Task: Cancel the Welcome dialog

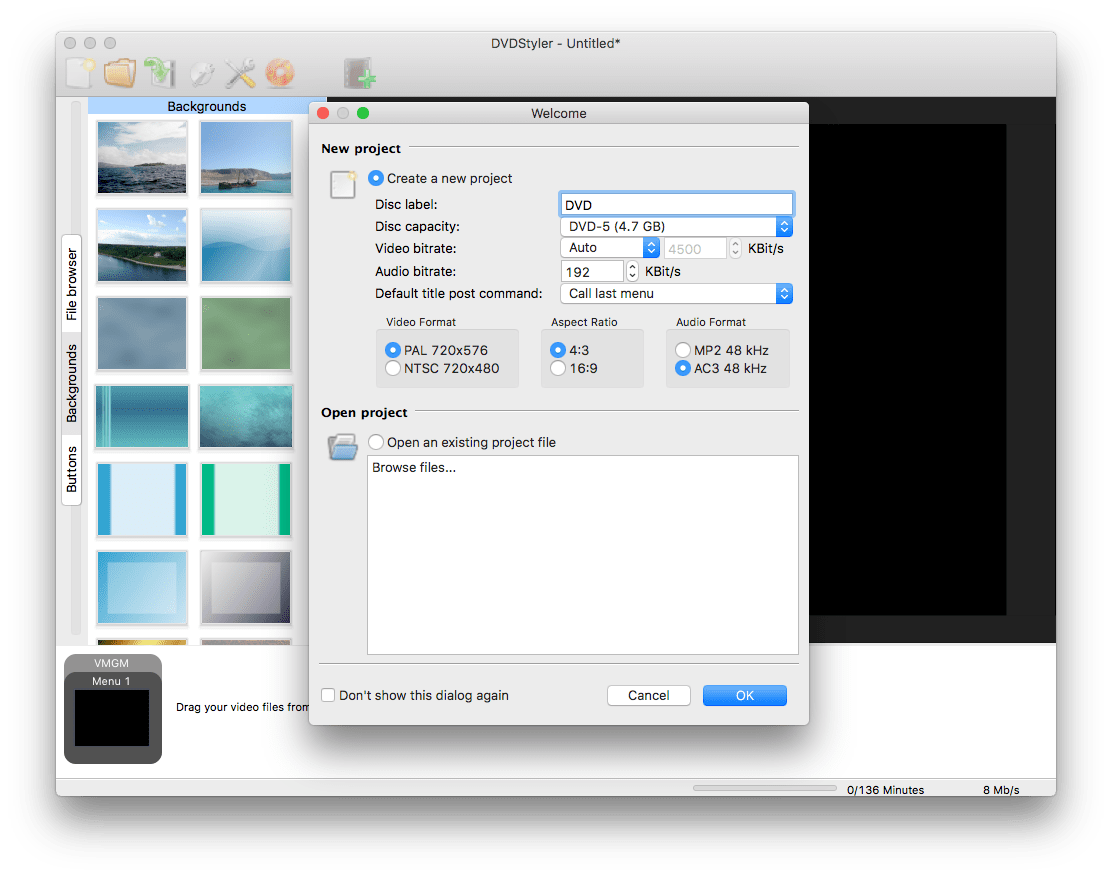Action: coord(648,695)
